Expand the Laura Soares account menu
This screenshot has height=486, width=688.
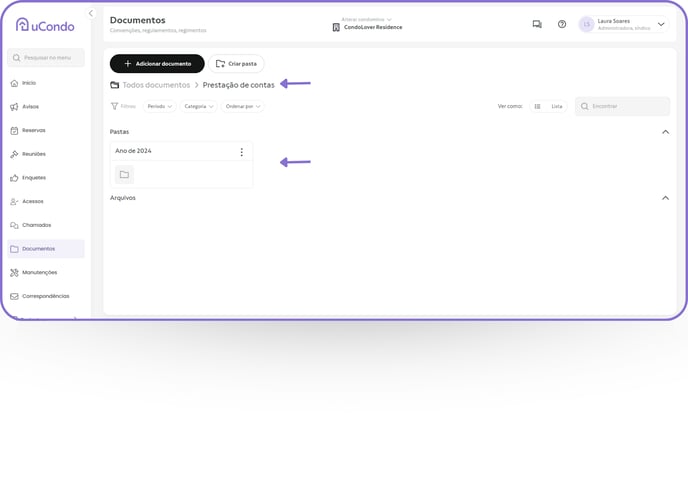[x=661, y=24]
